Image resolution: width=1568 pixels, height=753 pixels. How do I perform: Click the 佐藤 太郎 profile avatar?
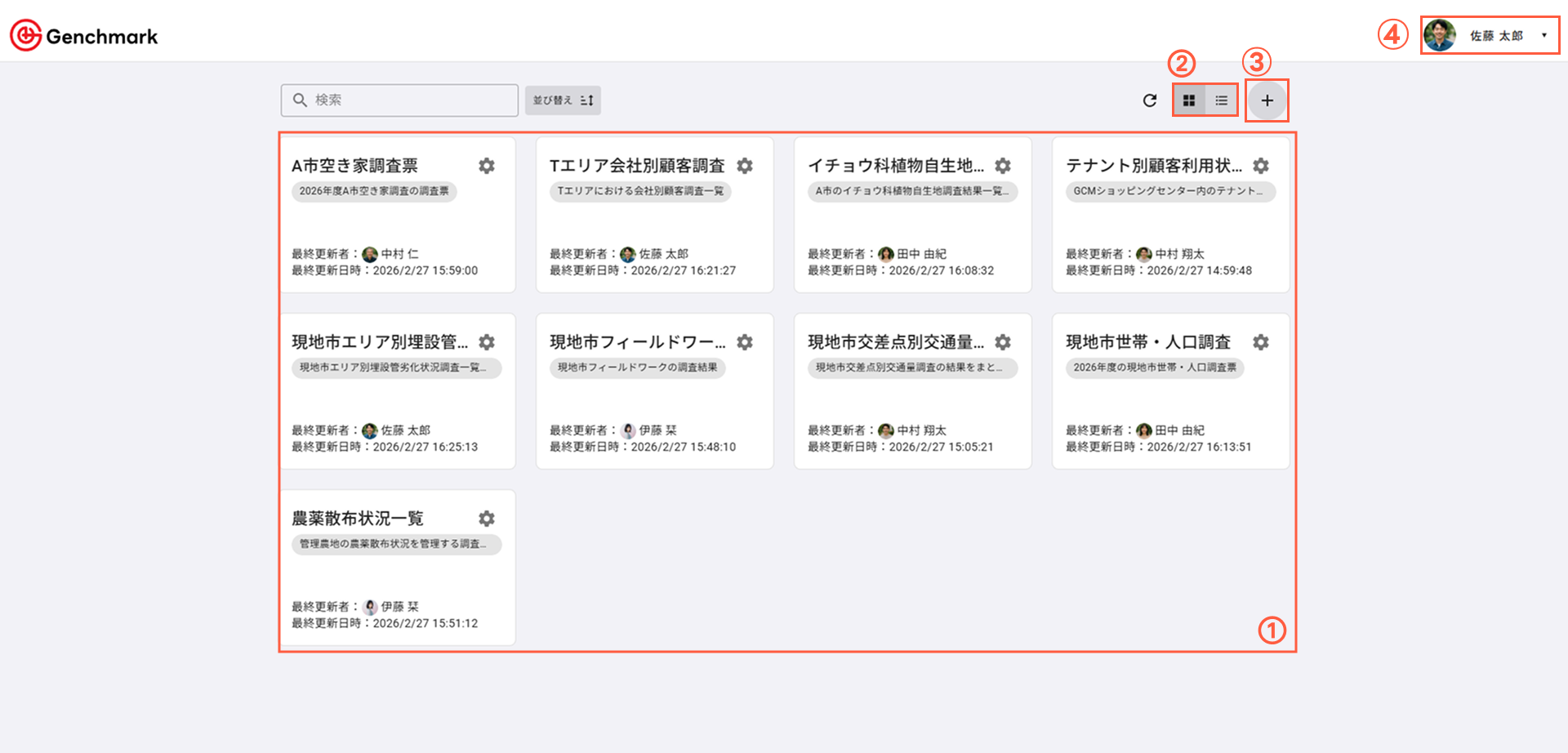click(1439, 35)
